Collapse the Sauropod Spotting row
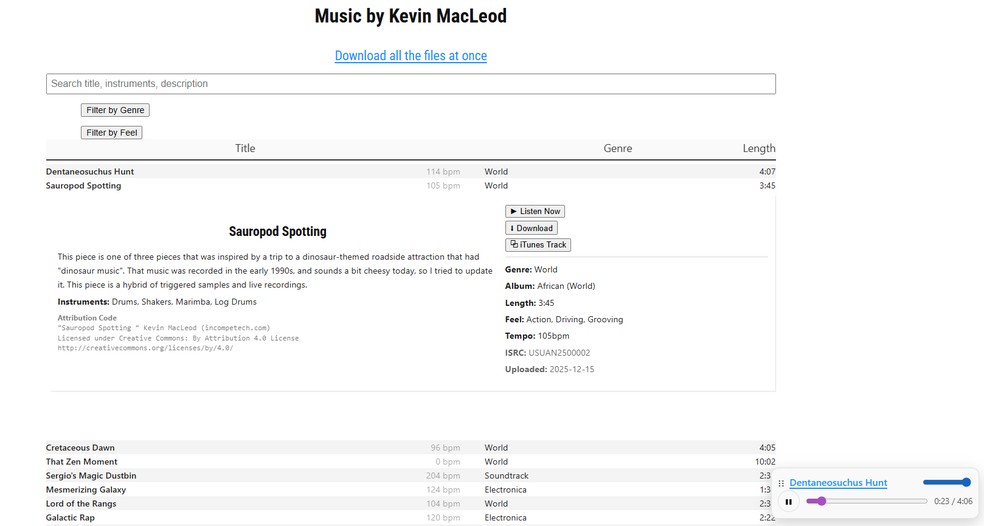Screen dimensions: 984x526 (84, 186)
